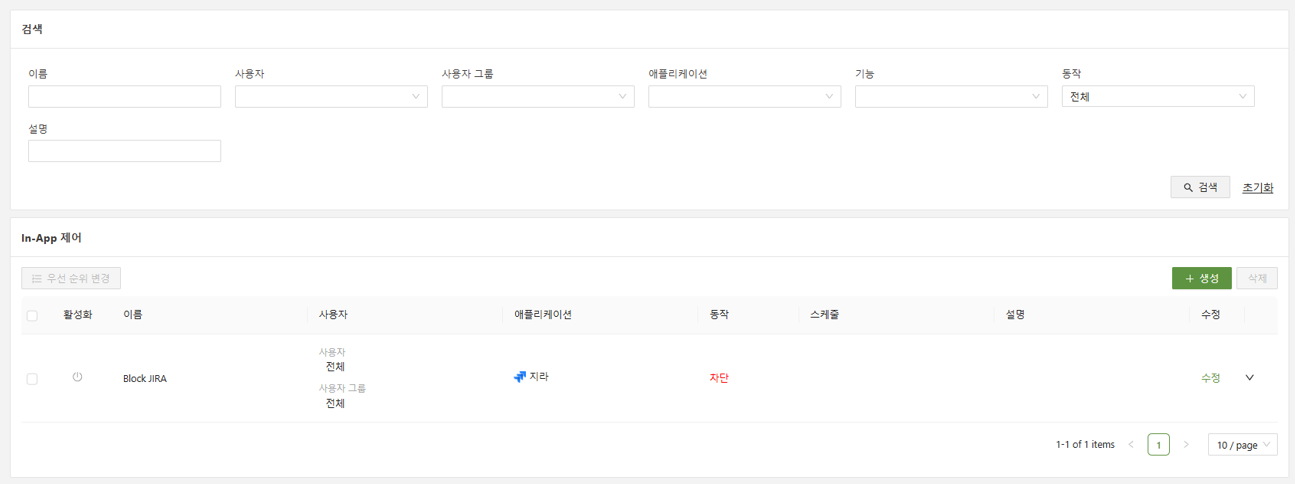The image size is (1295, 484).
Task: Open the 사용자 그룹 dropdown filter
Action: coord(538,97)
